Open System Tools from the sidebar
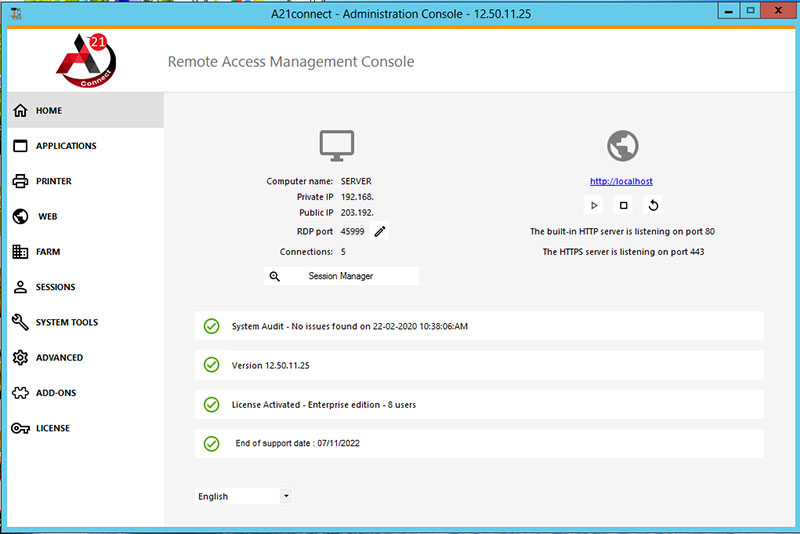 (66, 323)
